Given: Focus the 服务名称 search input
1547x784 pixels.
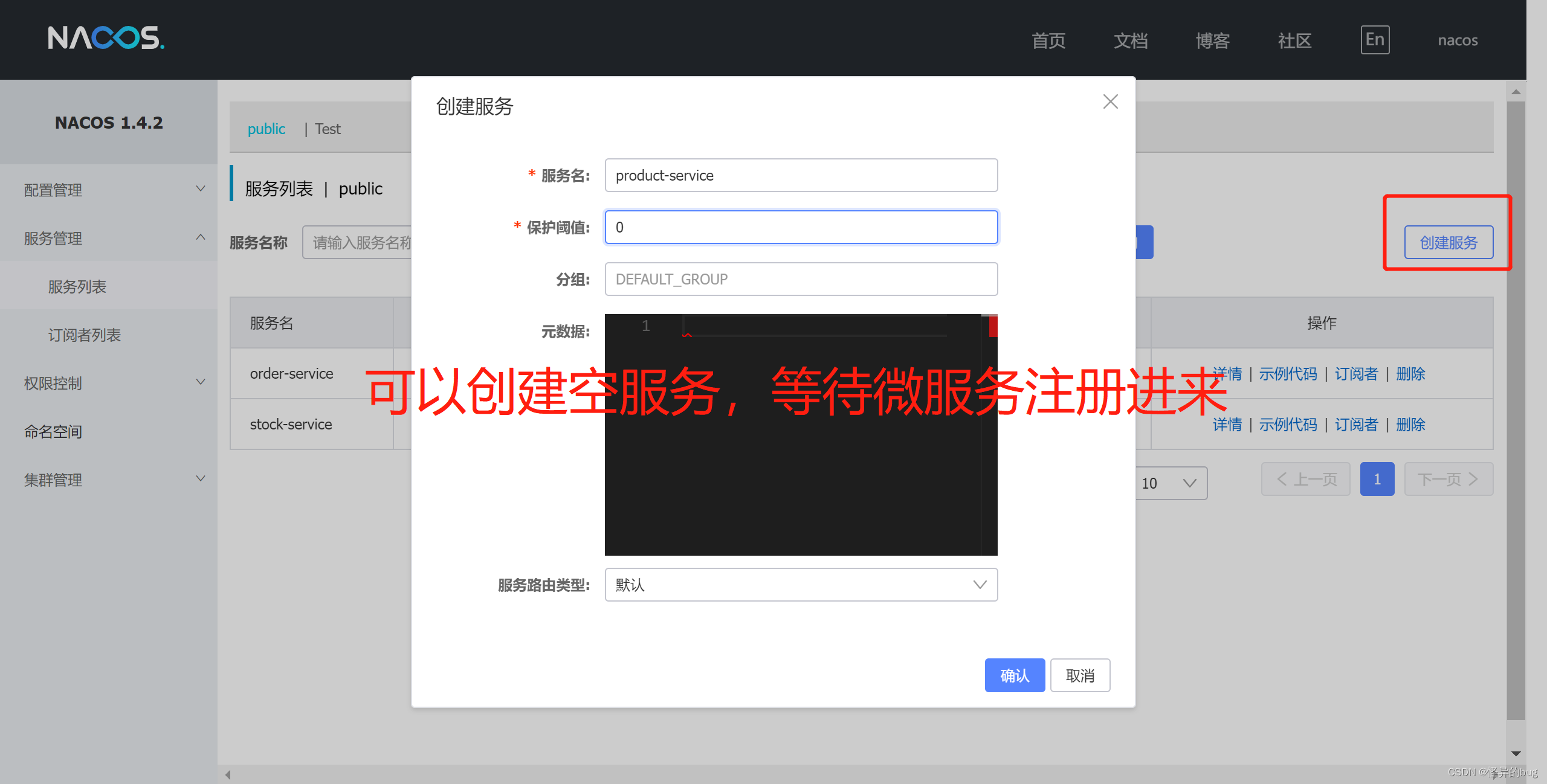Looking at the screenshot, I should coord(357,242).
